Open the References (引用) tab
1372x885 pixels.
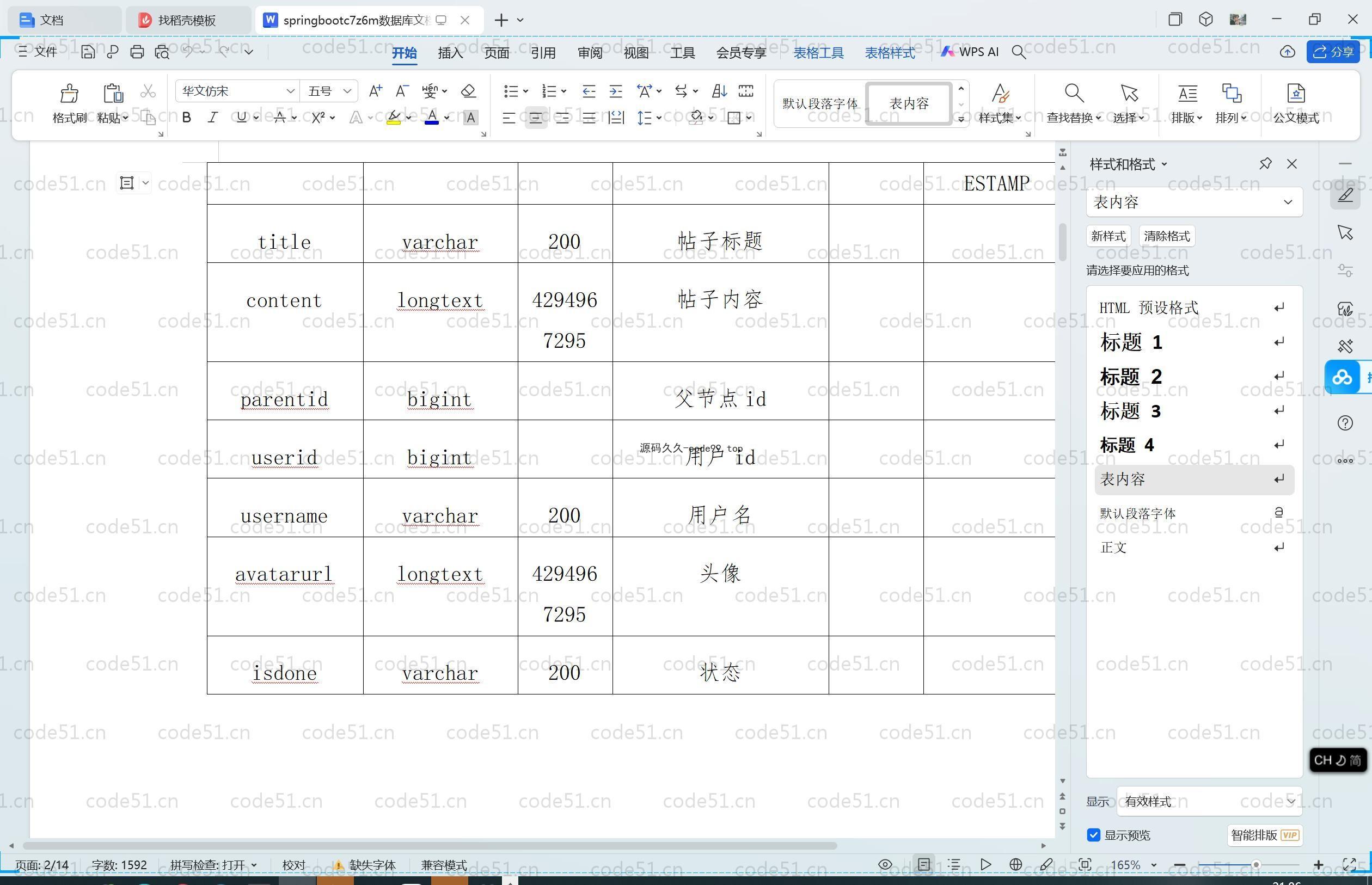[x=543, y=52]
